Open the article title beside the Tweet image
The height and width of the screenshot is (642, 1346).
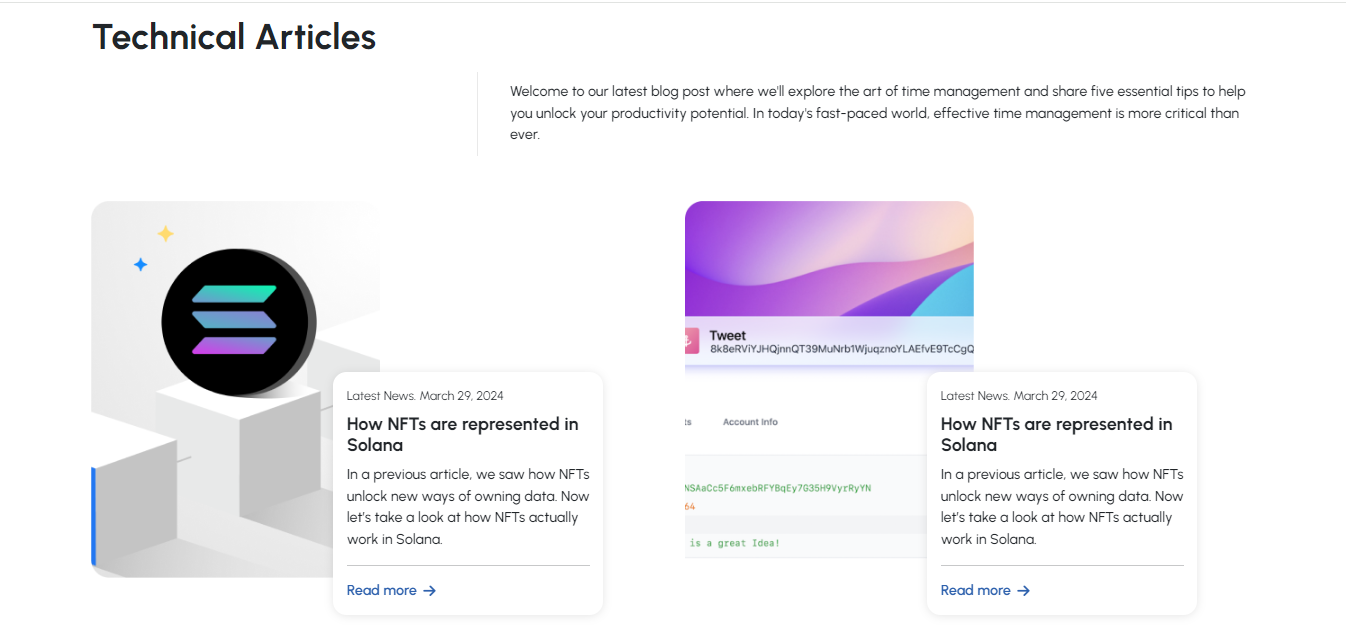1056,434
